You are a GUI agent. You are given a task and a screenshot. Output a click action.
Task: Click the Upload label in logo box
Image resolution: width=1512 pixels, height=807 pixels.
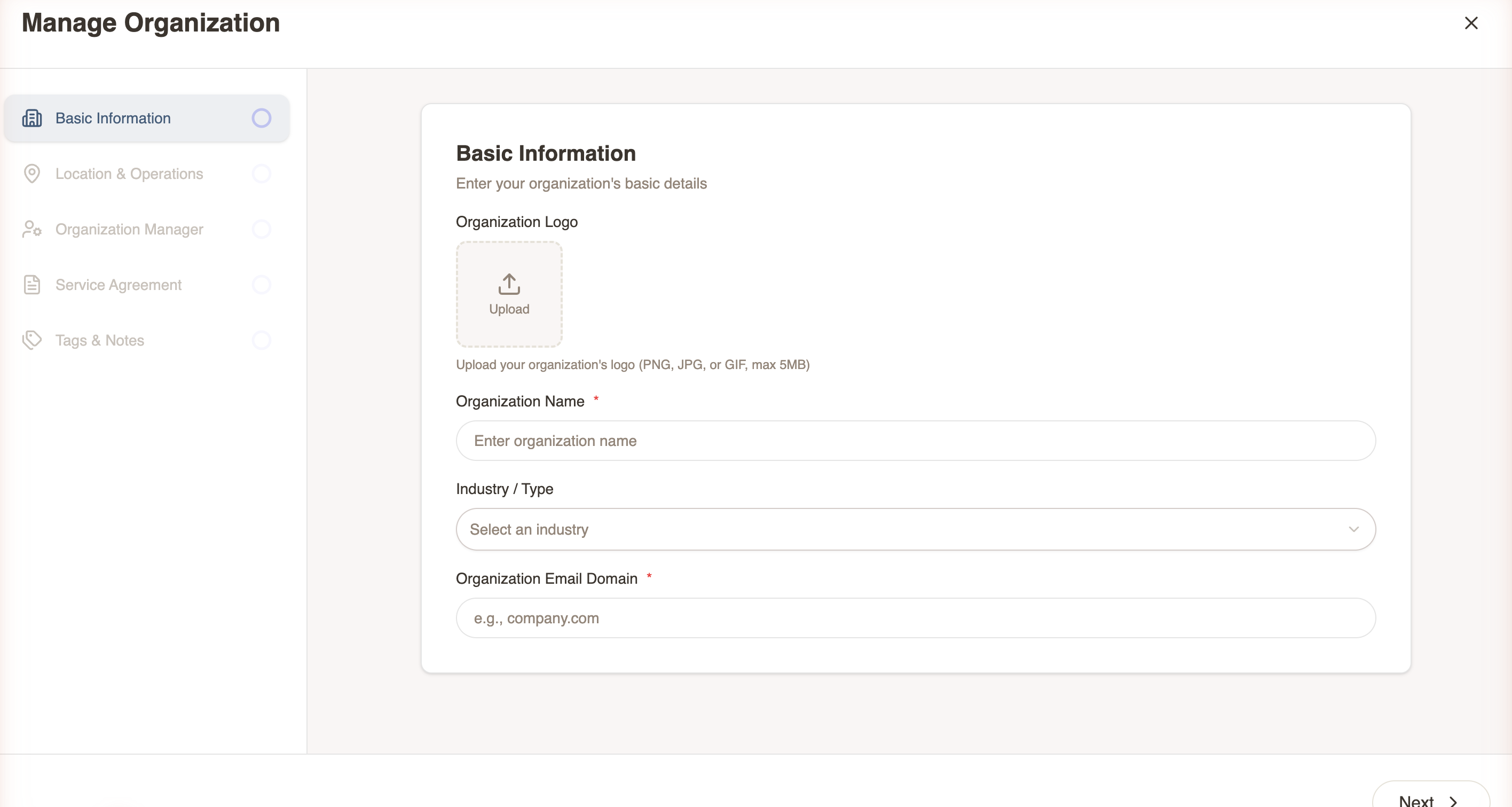509,309
